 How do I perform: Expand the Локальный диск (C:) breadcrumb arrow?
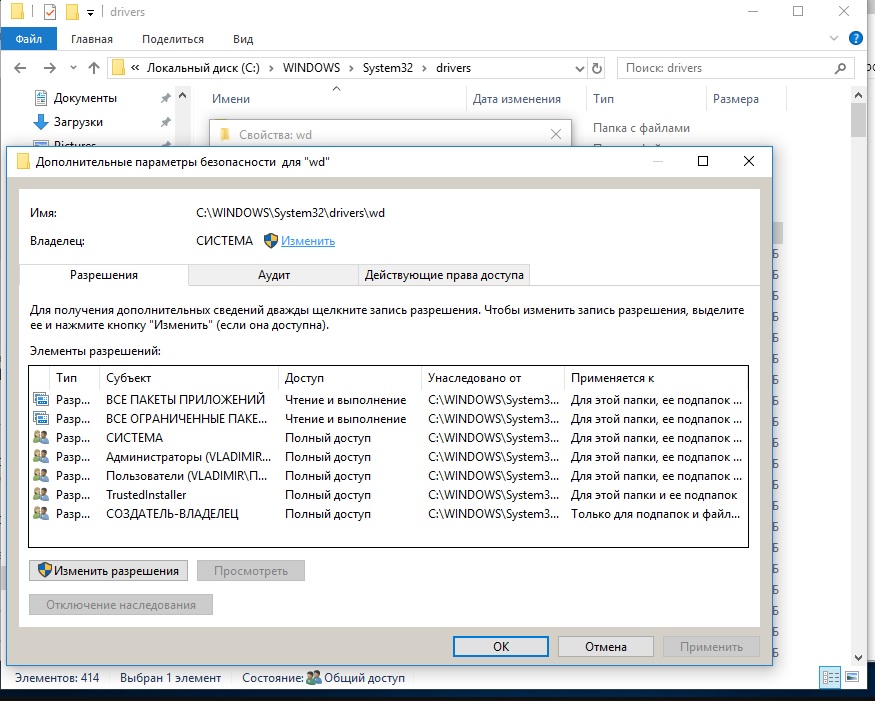click(x=271, y=68)
